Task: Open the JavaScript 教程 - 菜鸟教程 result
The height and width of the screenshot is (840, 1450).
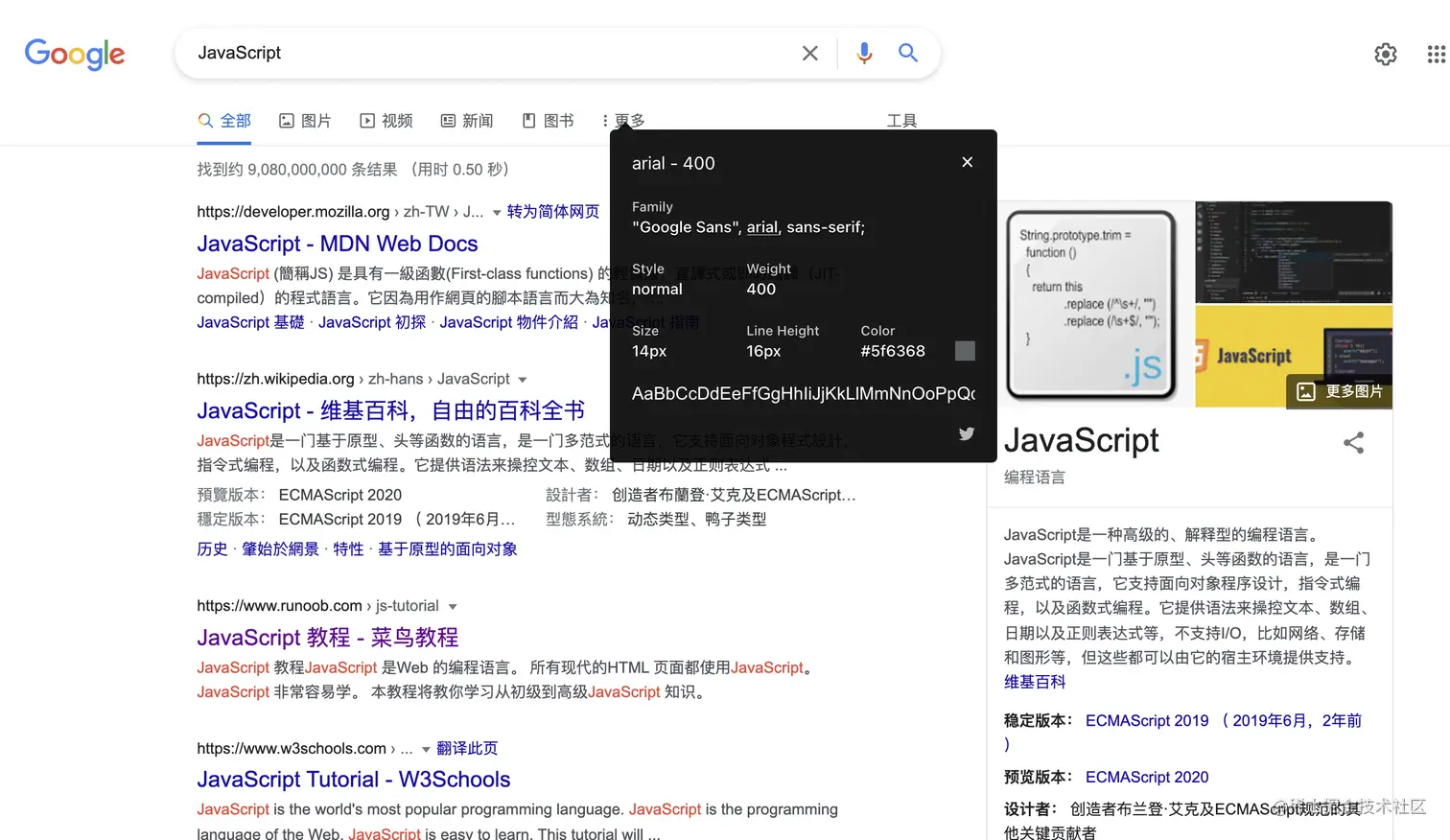Action: (x=328, y=638)
